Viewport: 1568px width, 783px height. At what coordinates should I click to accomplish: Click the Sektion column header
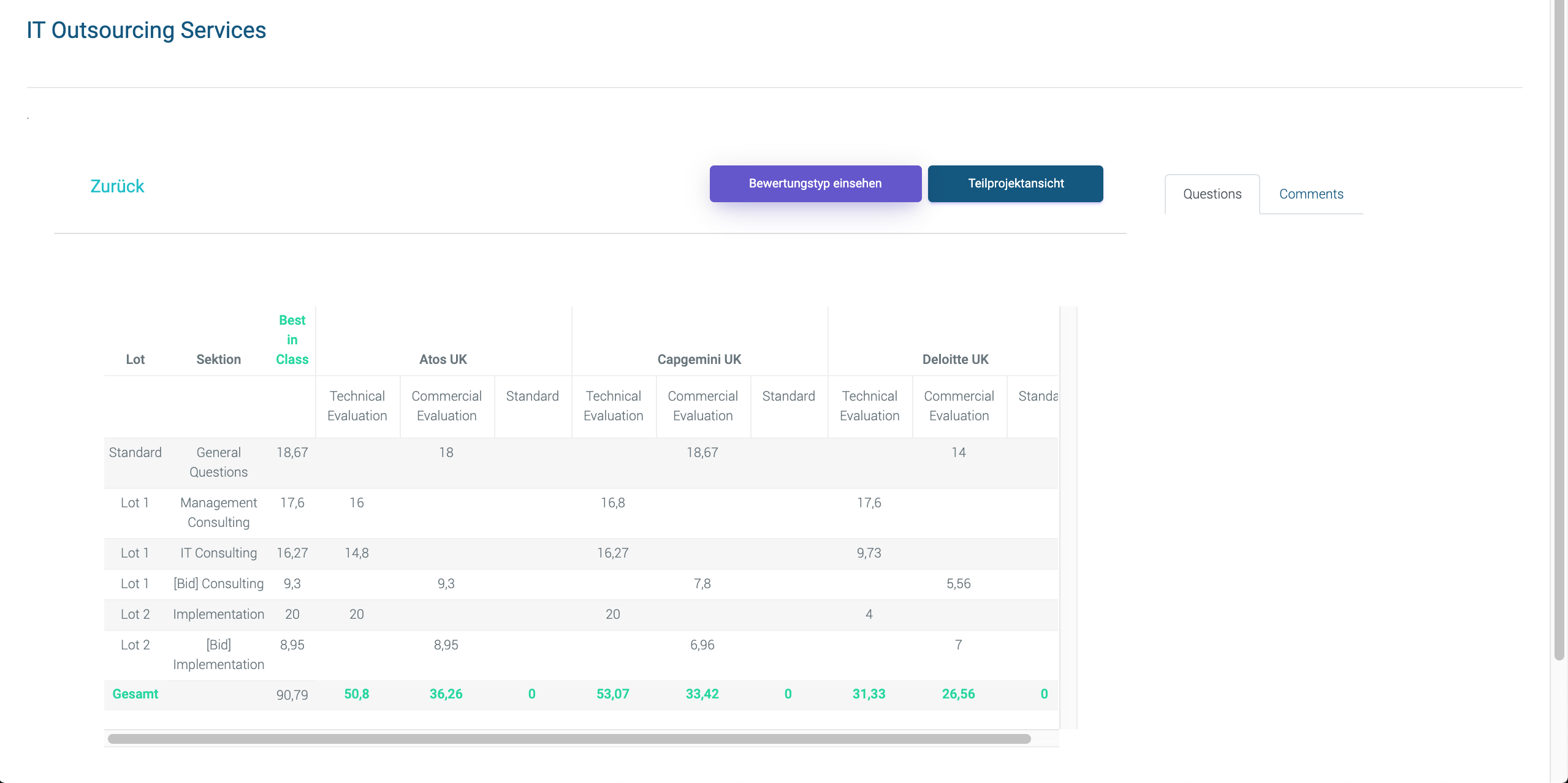pyautogui.click(x=218, y=360)
